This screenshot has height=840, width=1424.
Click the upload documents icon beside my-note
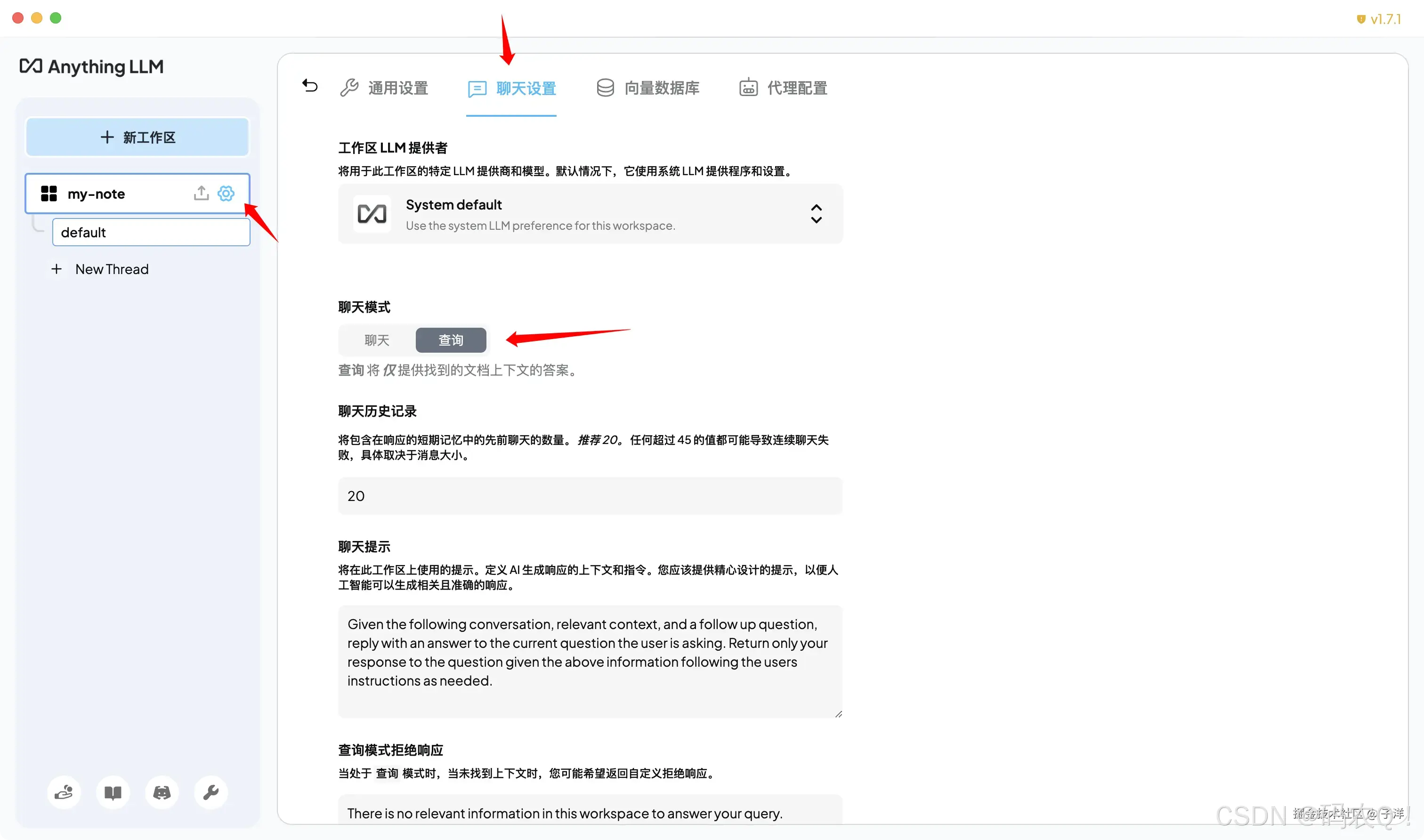point(201,193)
